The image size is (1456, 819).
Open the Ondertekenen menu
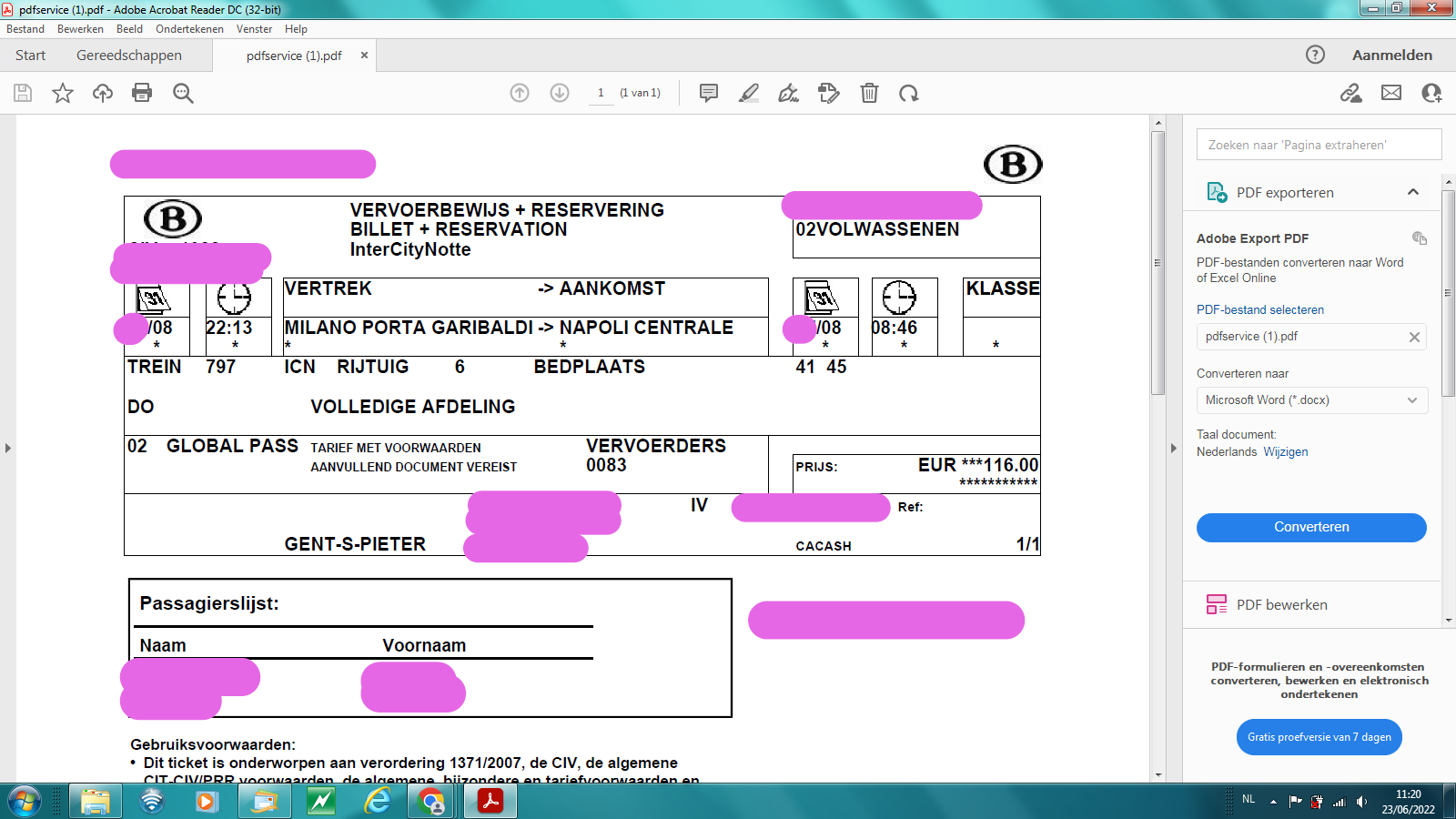point(189,29)
